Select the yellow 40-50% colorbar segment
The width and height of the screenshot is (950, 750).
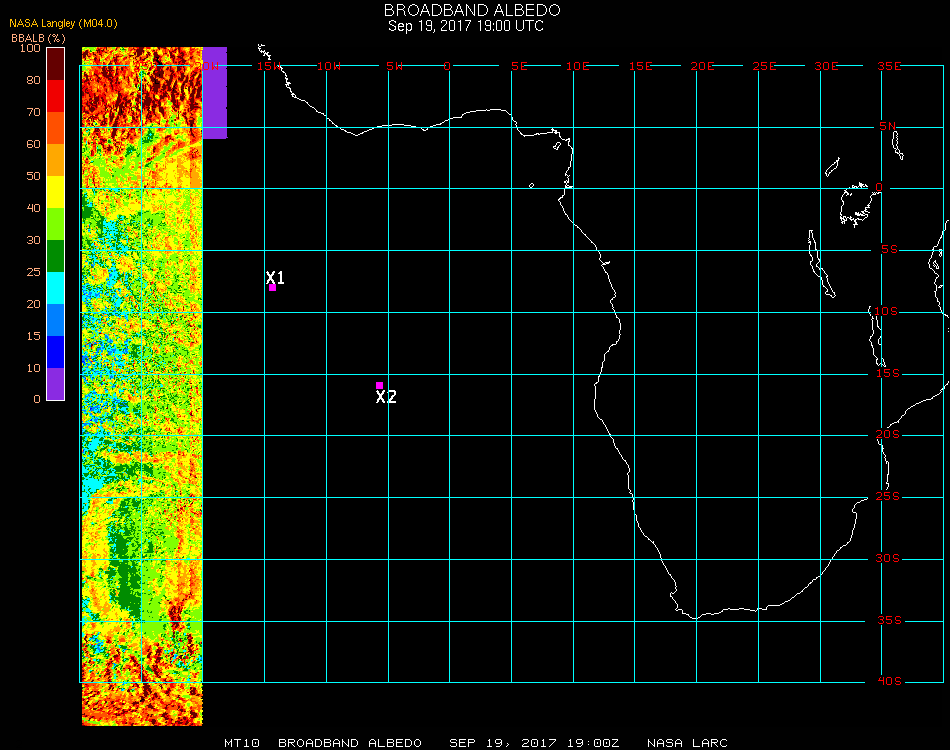click(56, 192)
